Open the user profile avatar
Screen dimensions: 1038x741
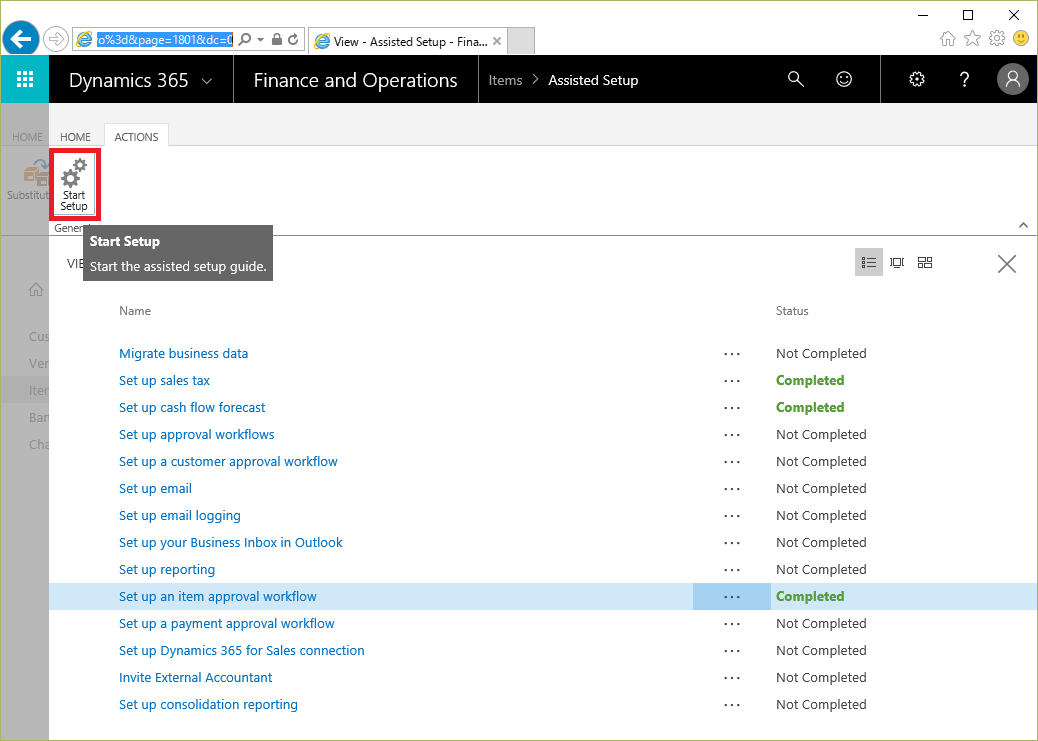[x=1013, y=80]
